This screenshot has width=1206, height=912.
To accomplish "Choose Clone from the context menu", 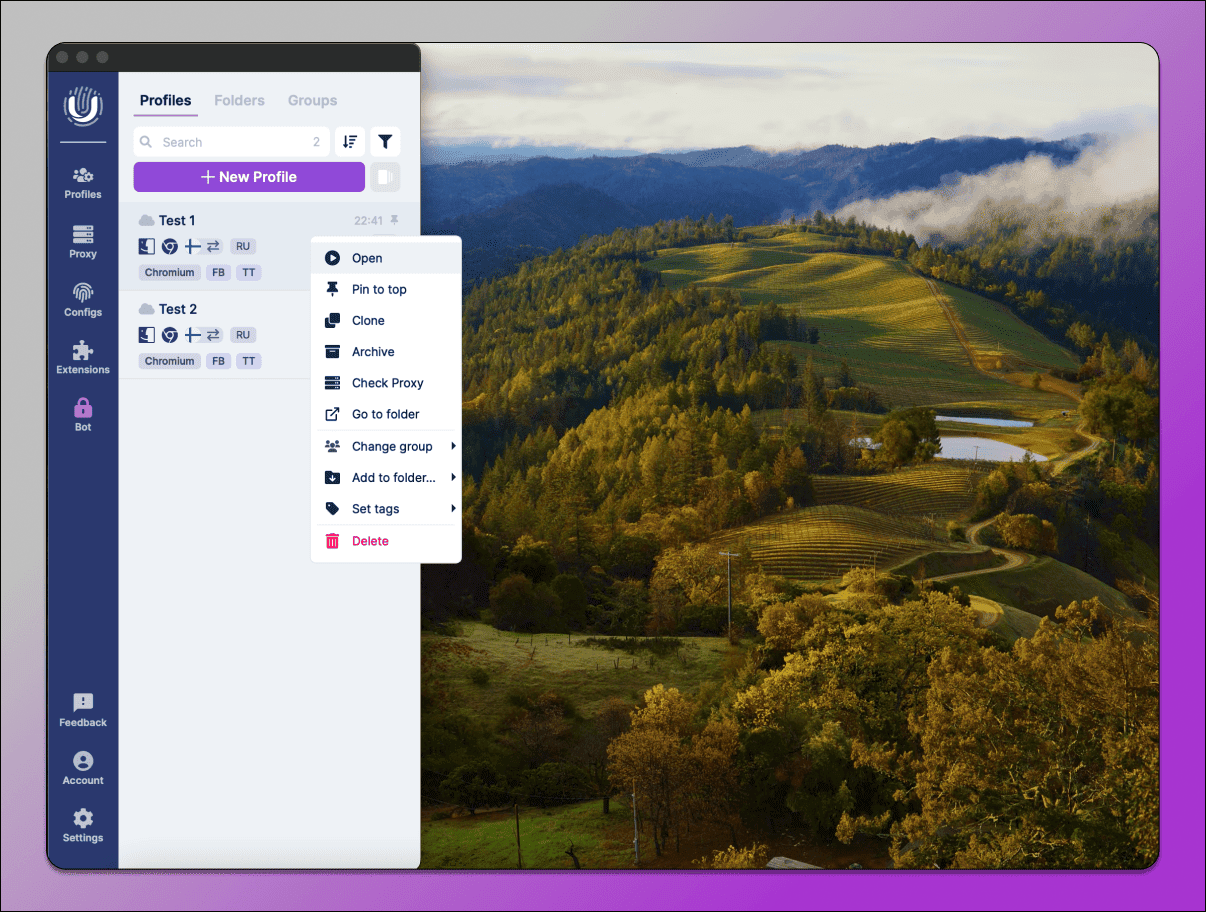I will [386, 320].
